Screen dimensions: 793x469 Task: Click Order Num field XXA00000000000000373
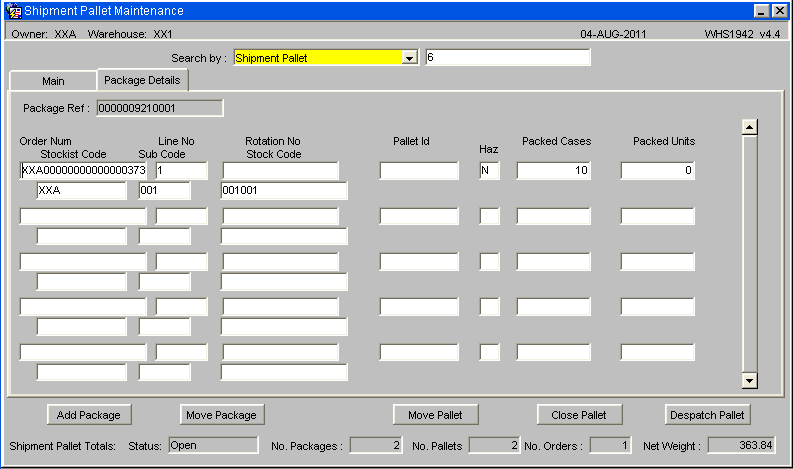click(83, 170)
